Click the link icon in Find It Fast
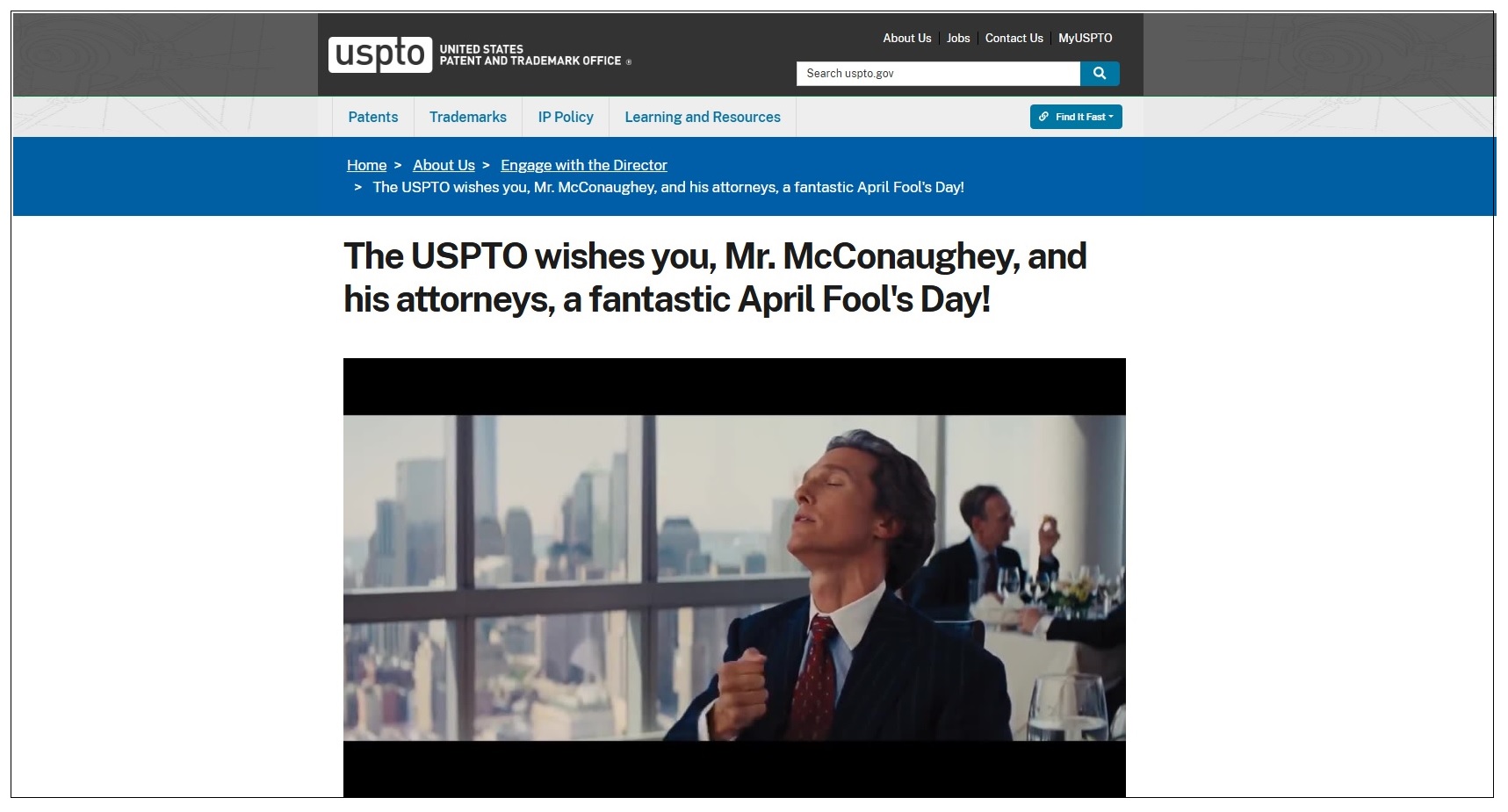Screen dimensions: 1508x812 point(1043,117)
